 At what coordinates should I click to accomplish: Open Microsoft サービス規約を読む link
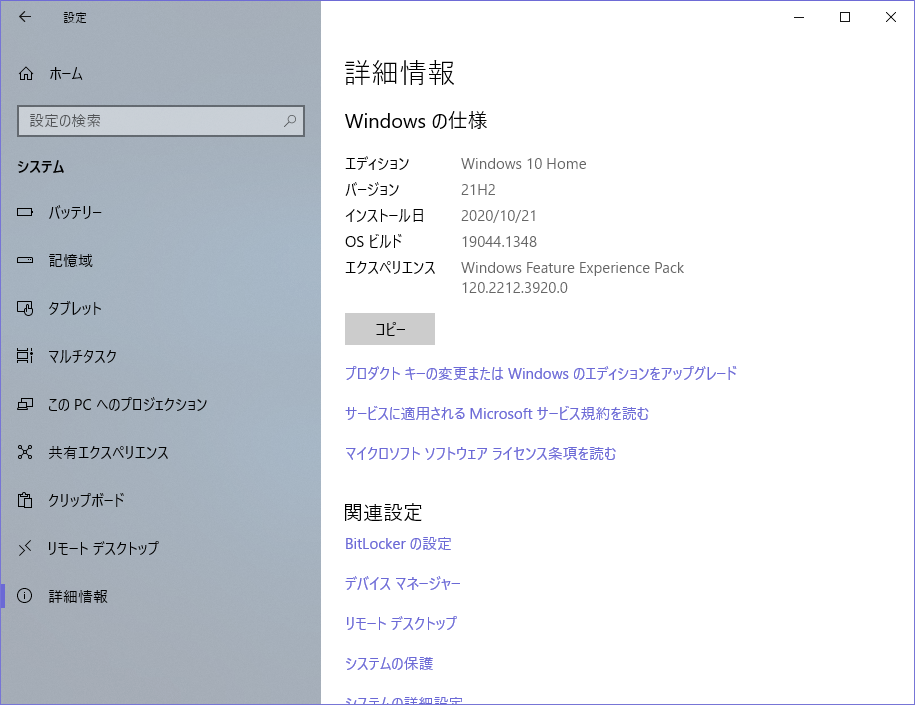(497, 413)
